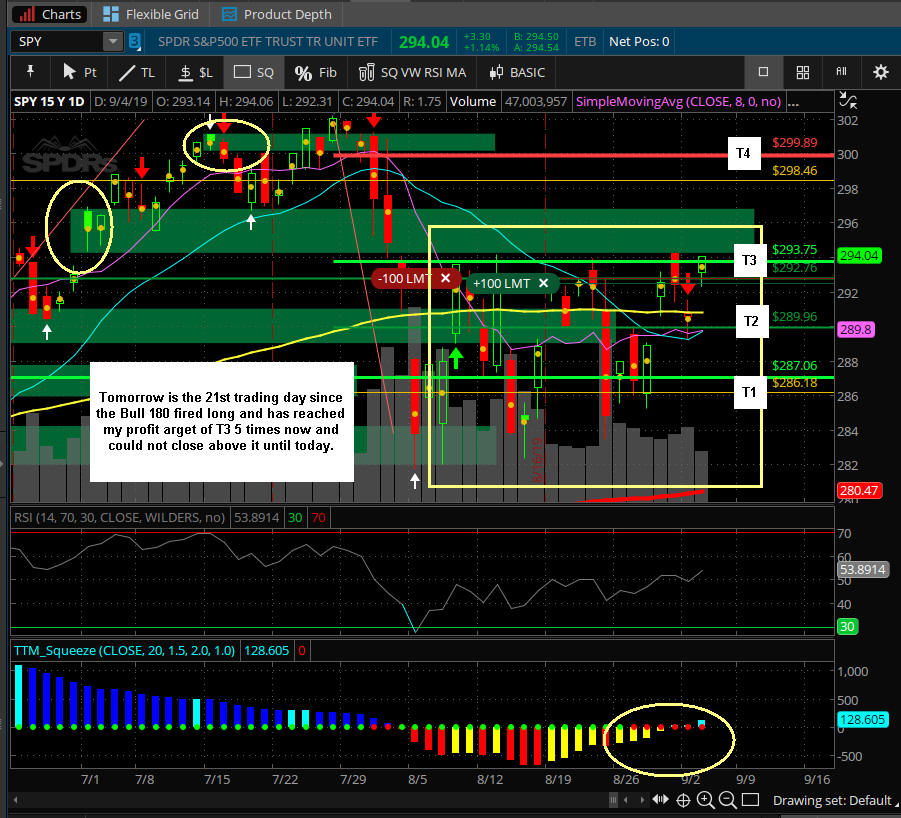Image resolution: width=901 pixels, height=818 pixels.
Task: Expand the SPY symbol dropdown arrow
Action: (113, 41)
